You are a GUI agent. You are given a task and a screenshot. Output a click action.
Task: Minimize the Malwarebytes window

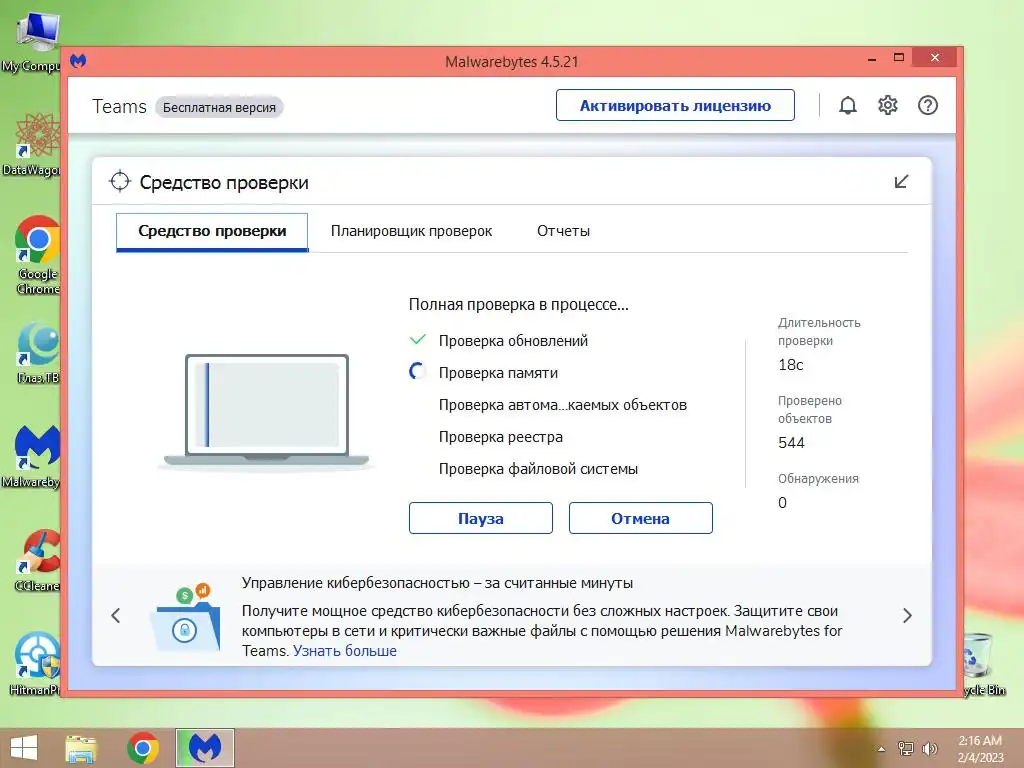(871, 59)
